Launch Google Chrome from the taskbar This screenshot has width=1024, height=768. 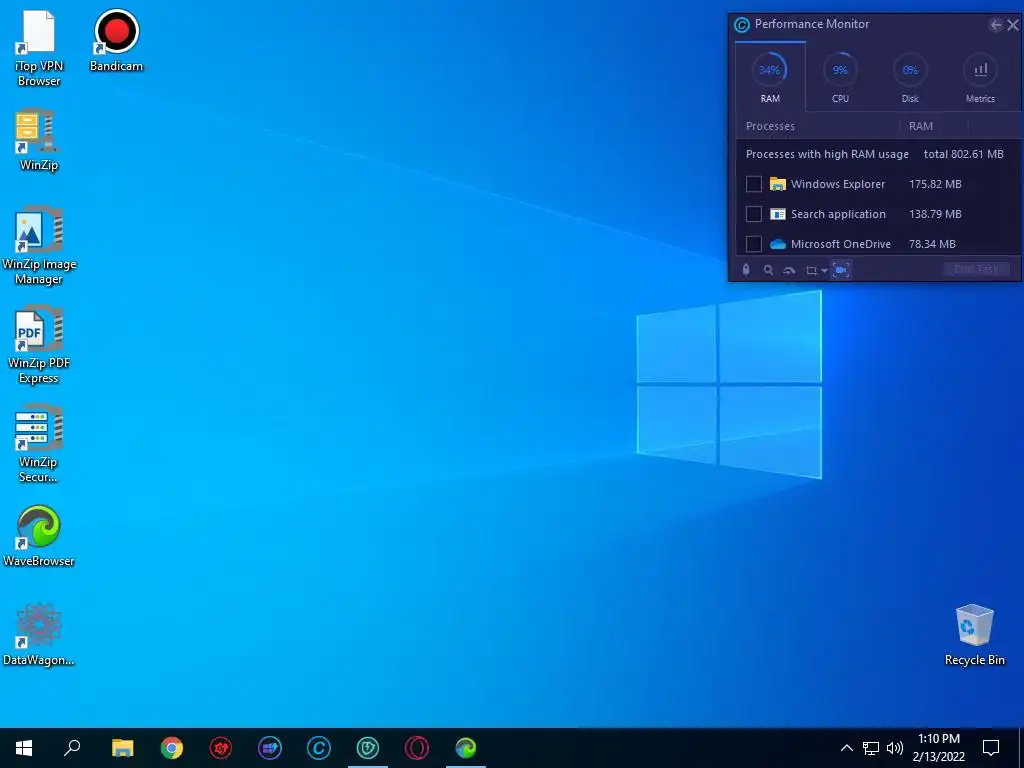(x=172, y=748)
